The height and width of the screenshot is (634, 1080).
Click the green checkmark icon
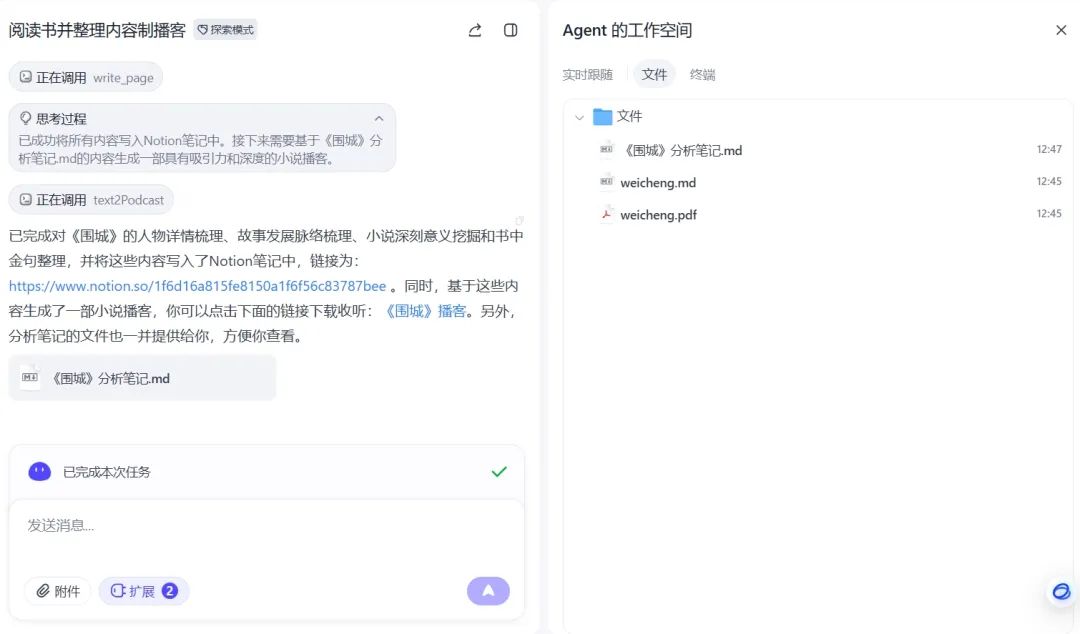click(499, 472)
